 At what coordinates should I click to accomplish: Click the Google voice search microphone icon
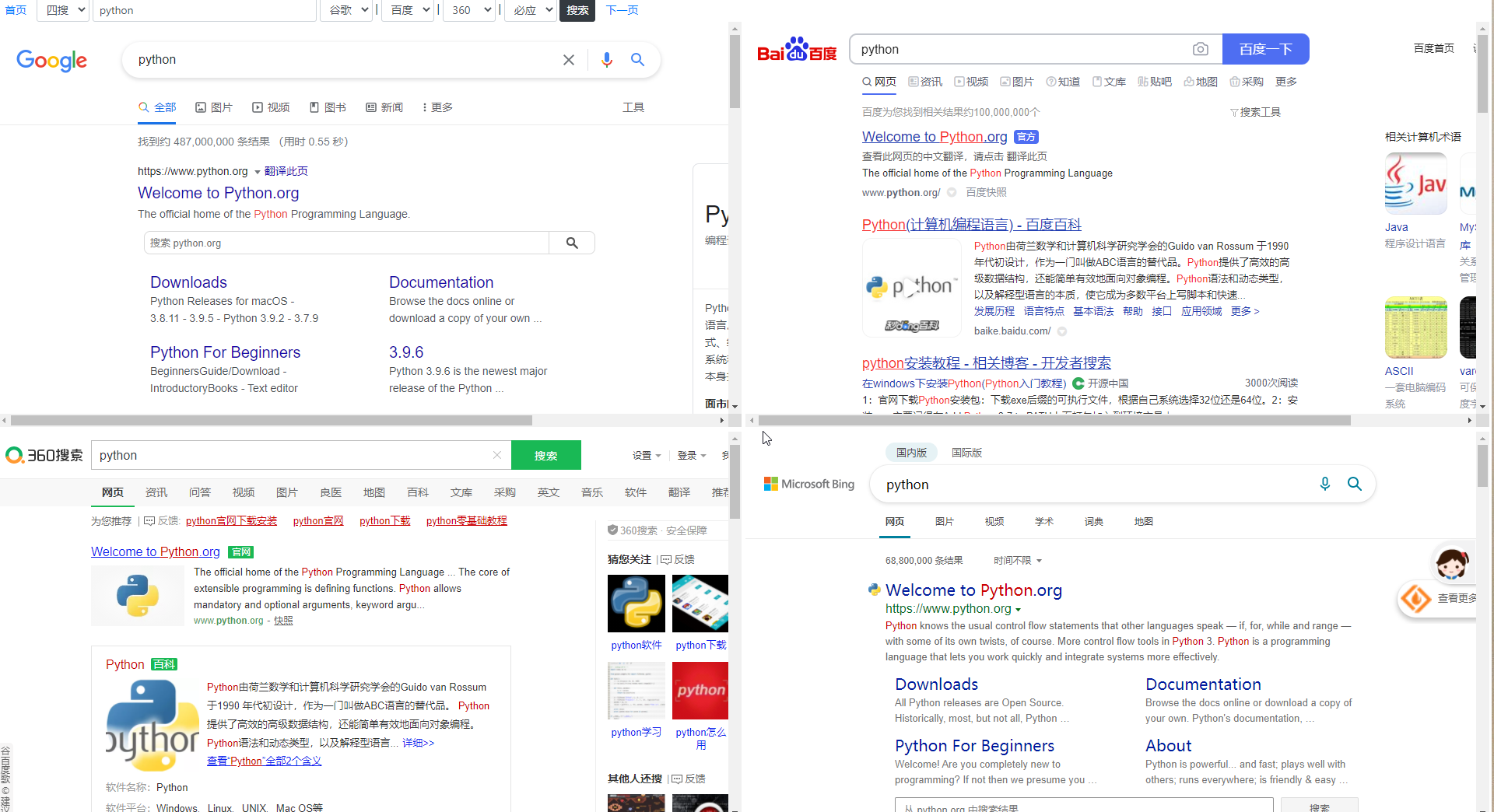(607, 60)
